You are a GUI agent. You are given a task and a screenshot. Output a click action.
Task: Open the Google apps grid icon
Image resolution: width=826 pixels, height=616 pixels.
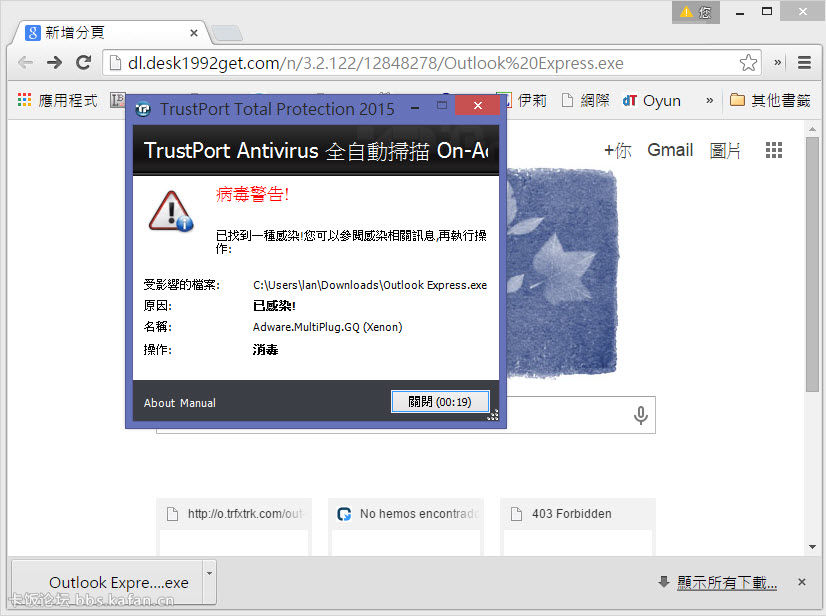coord(773,150)
